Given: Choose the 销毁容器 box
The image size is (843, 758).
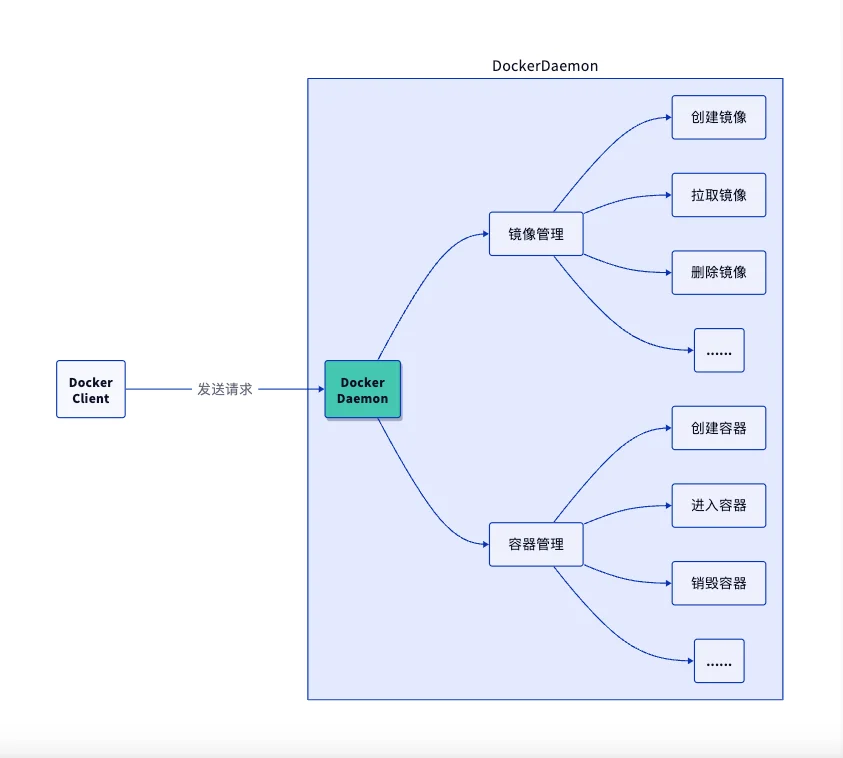Looking at the screenshot, I should (x=718, y=583).
